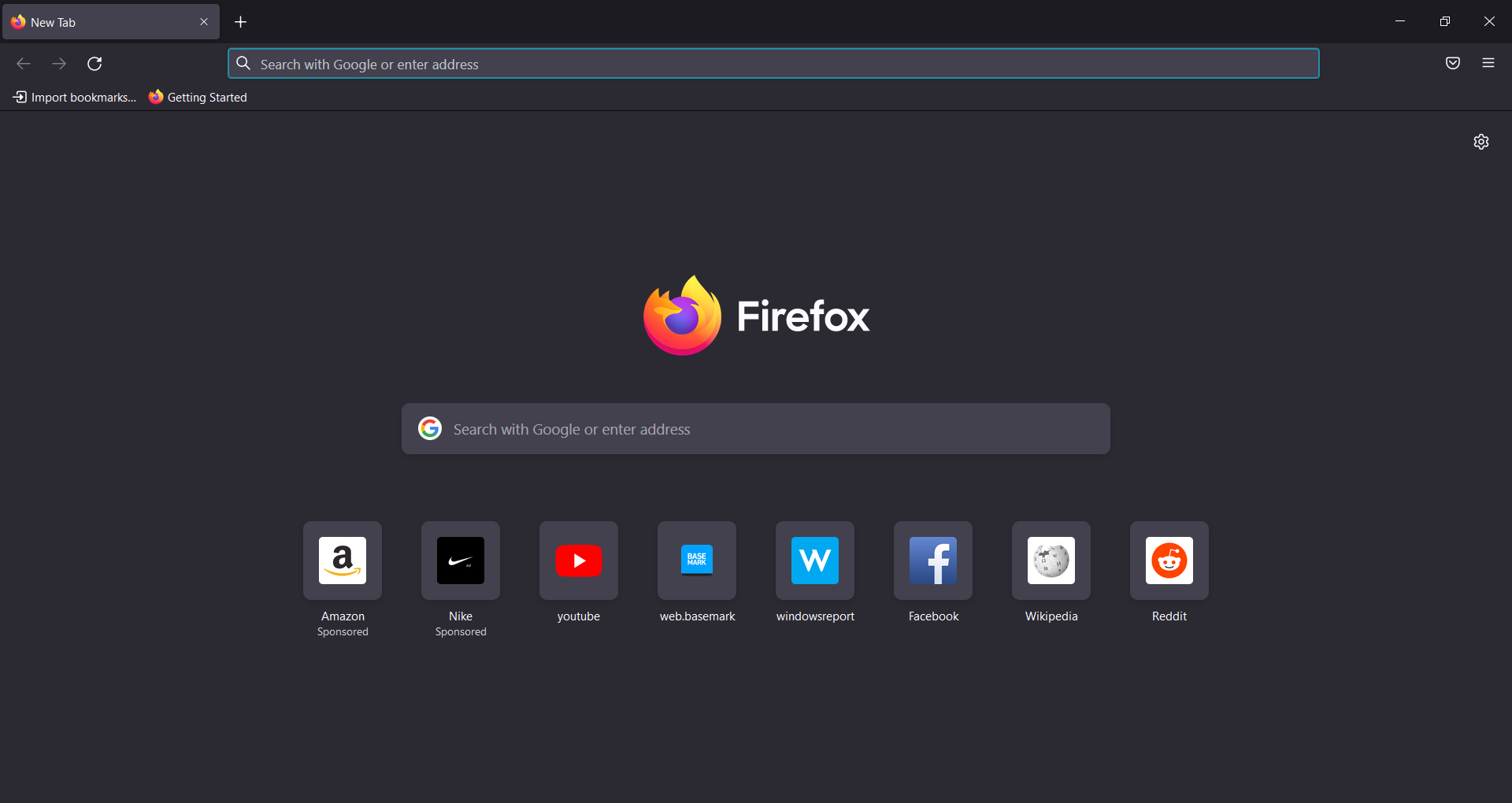Click the search magnifier in the address bar

(243, 64)
